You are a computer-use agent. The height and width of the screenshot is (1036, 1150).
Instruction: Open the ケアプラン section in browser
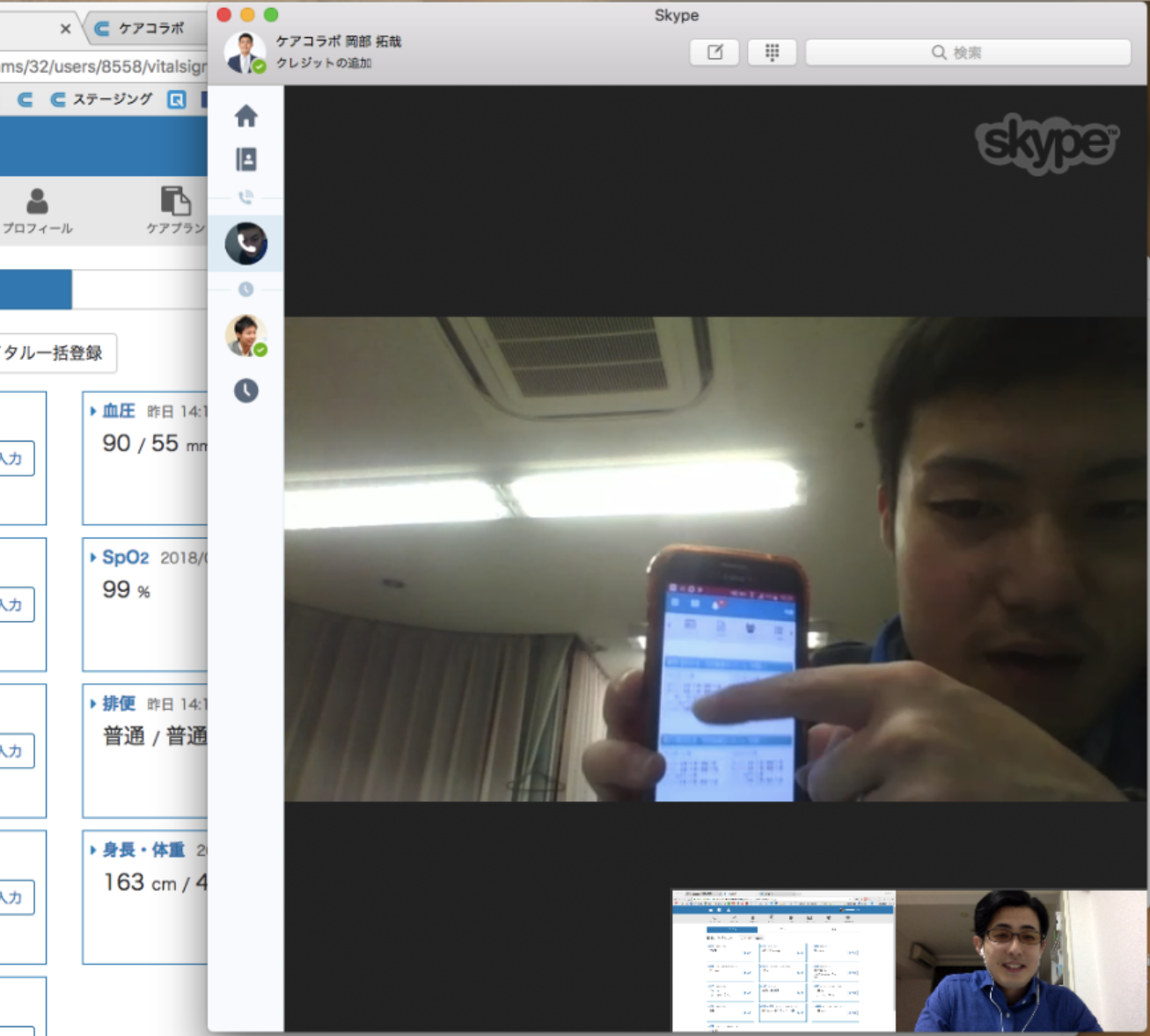(x=175, y=211)
